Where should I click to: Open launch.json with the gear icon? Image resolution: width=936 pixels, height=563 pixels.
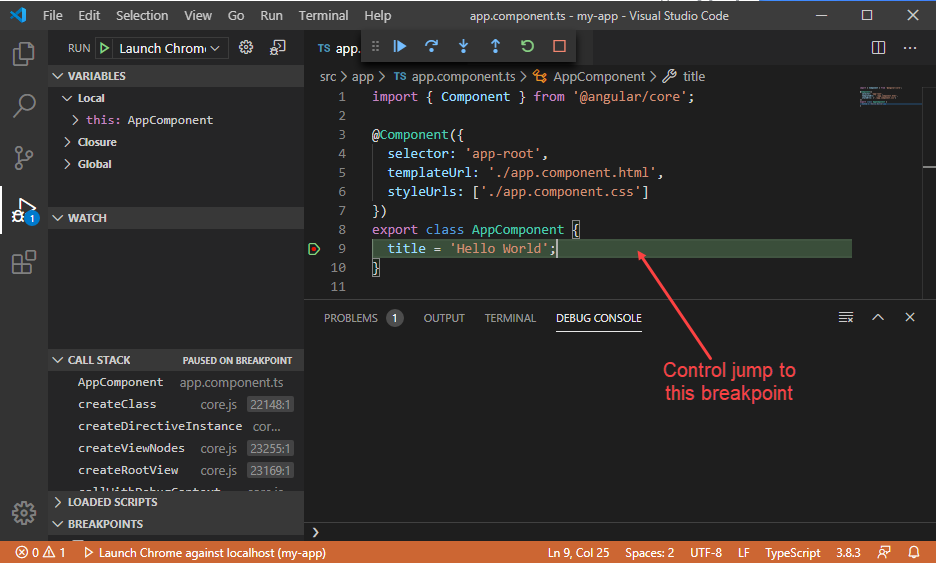pyautogui.click(x=246, y=48)
